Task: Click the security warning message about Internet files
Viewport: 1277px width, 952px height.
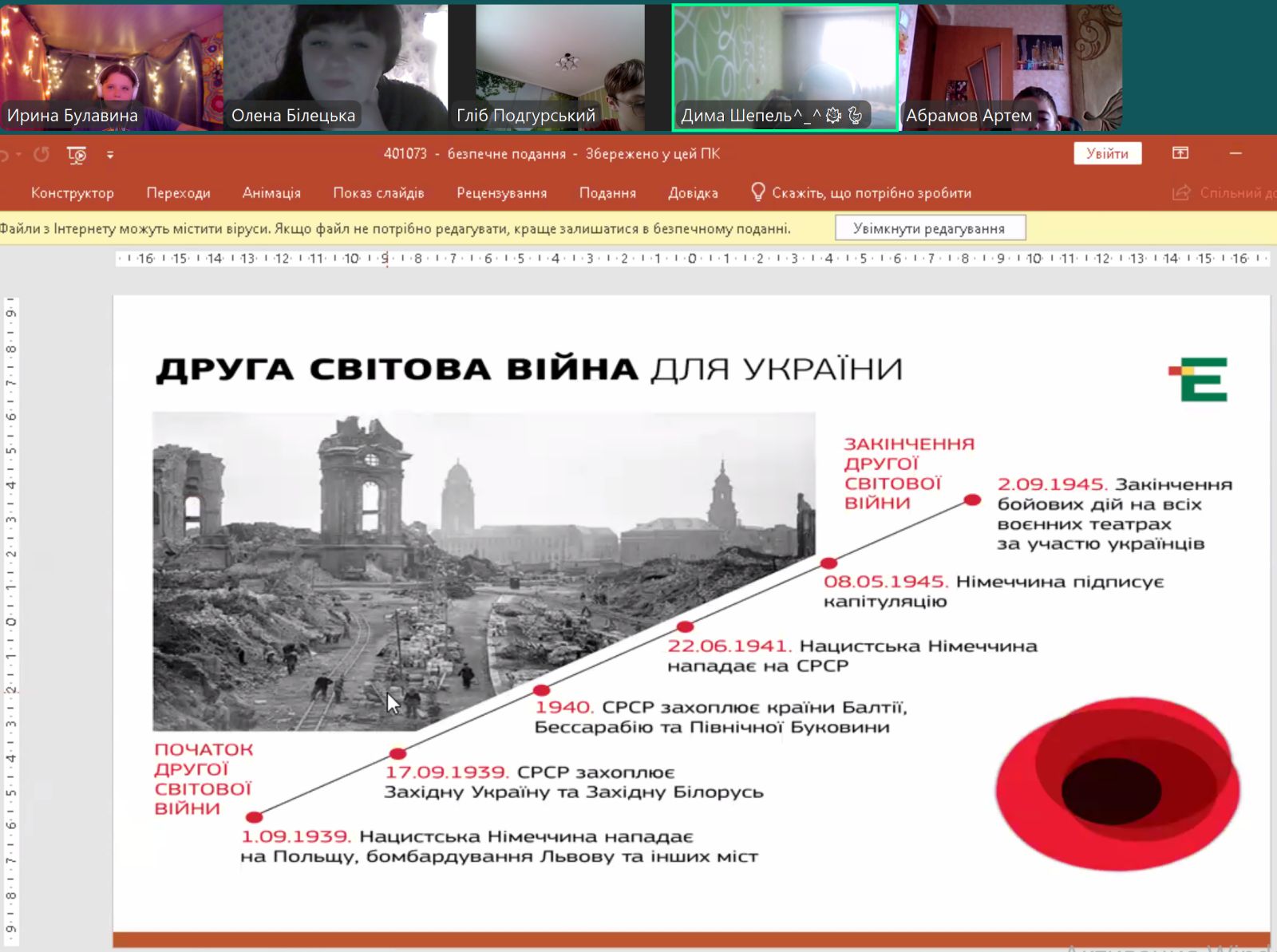Action: coord(396,229)
